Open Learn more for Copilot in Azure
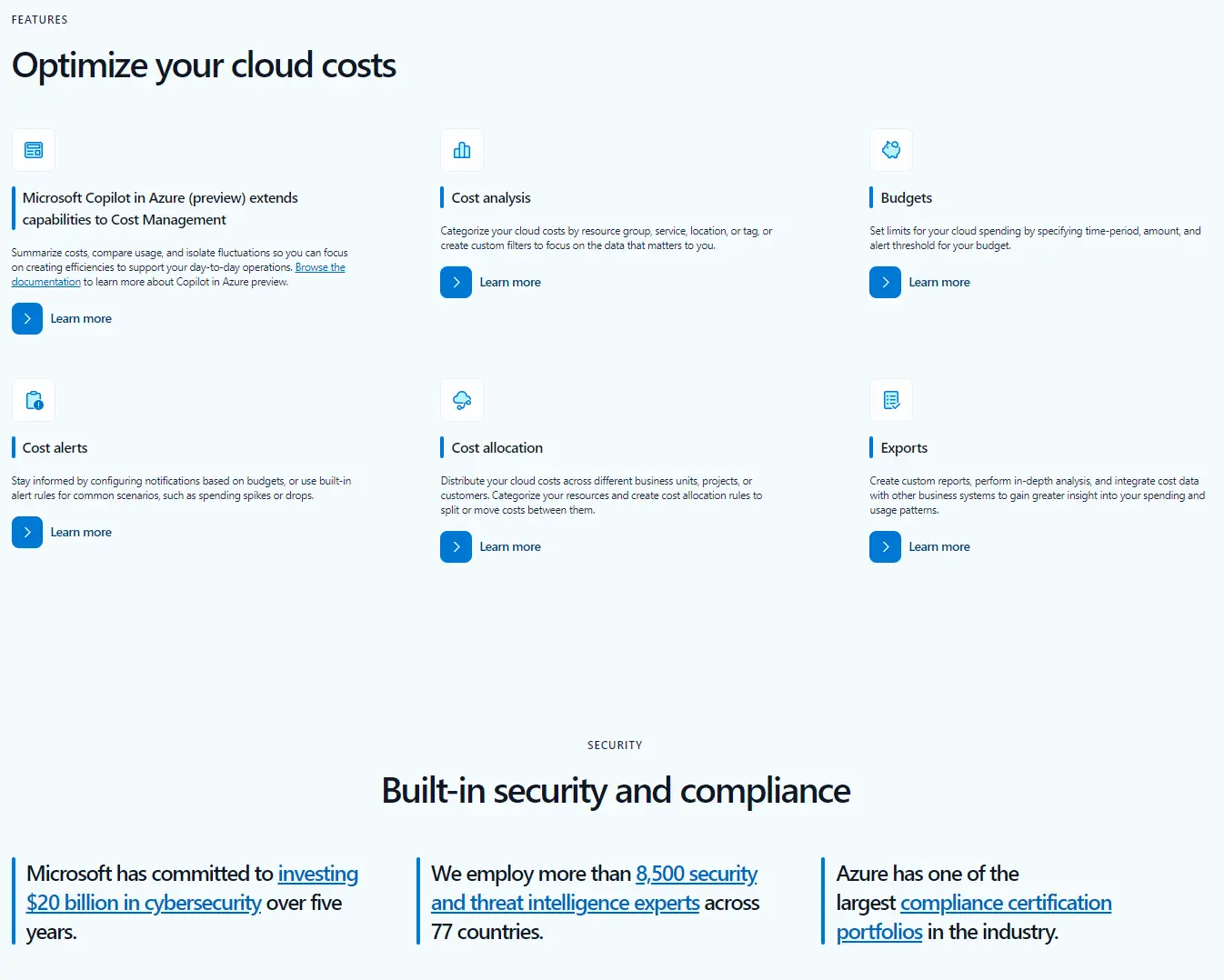Viewport: 1224px width, 980px height. point(81,319)
